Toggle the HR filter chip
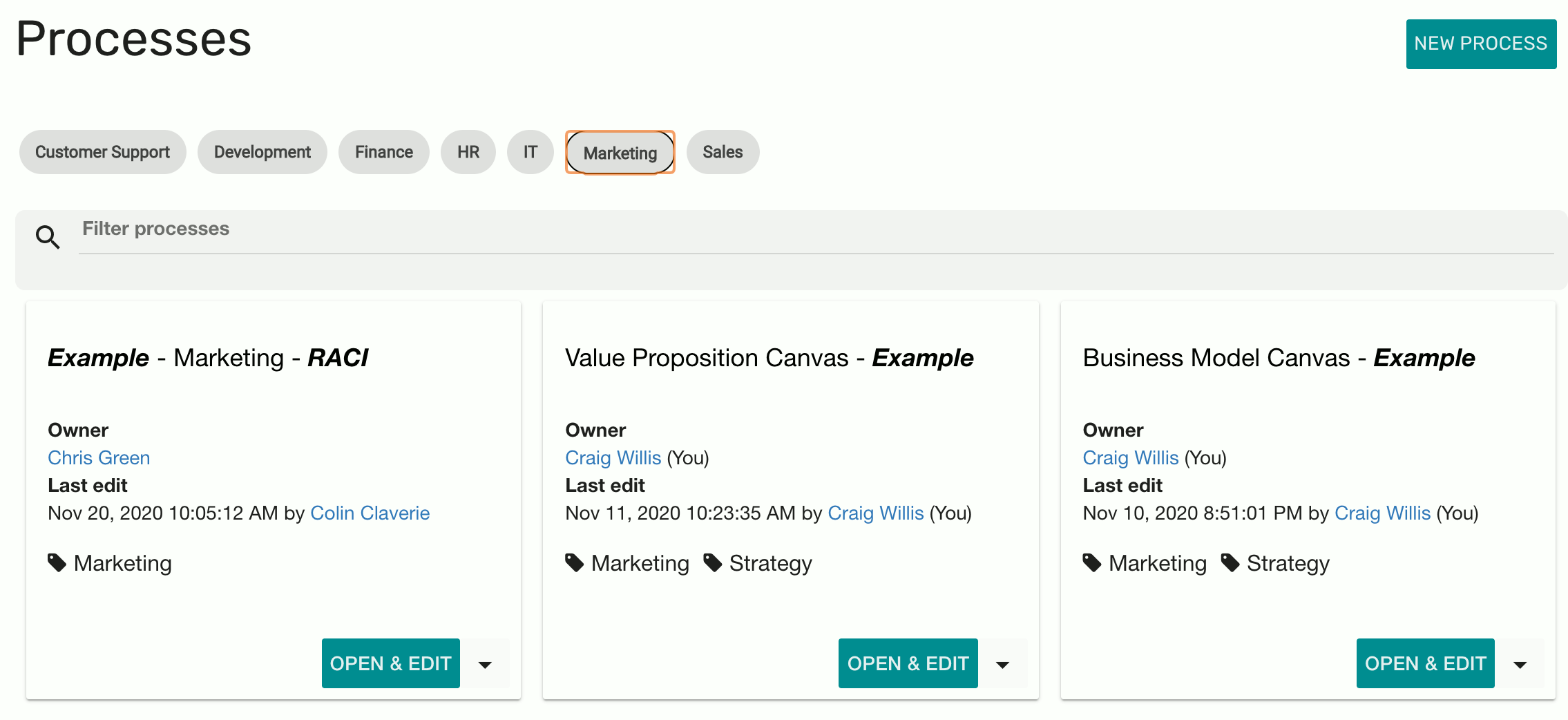The image size is (1568, 720). pyautogui.click(x=468, y=152)
